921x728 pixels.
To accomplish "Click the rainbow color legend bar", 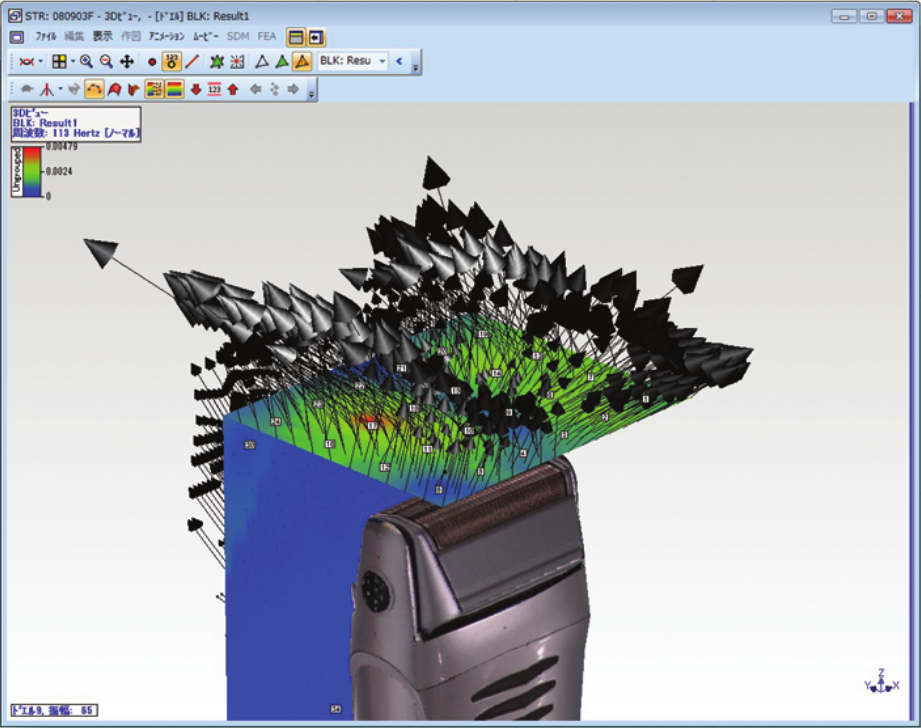I will 34,171.
